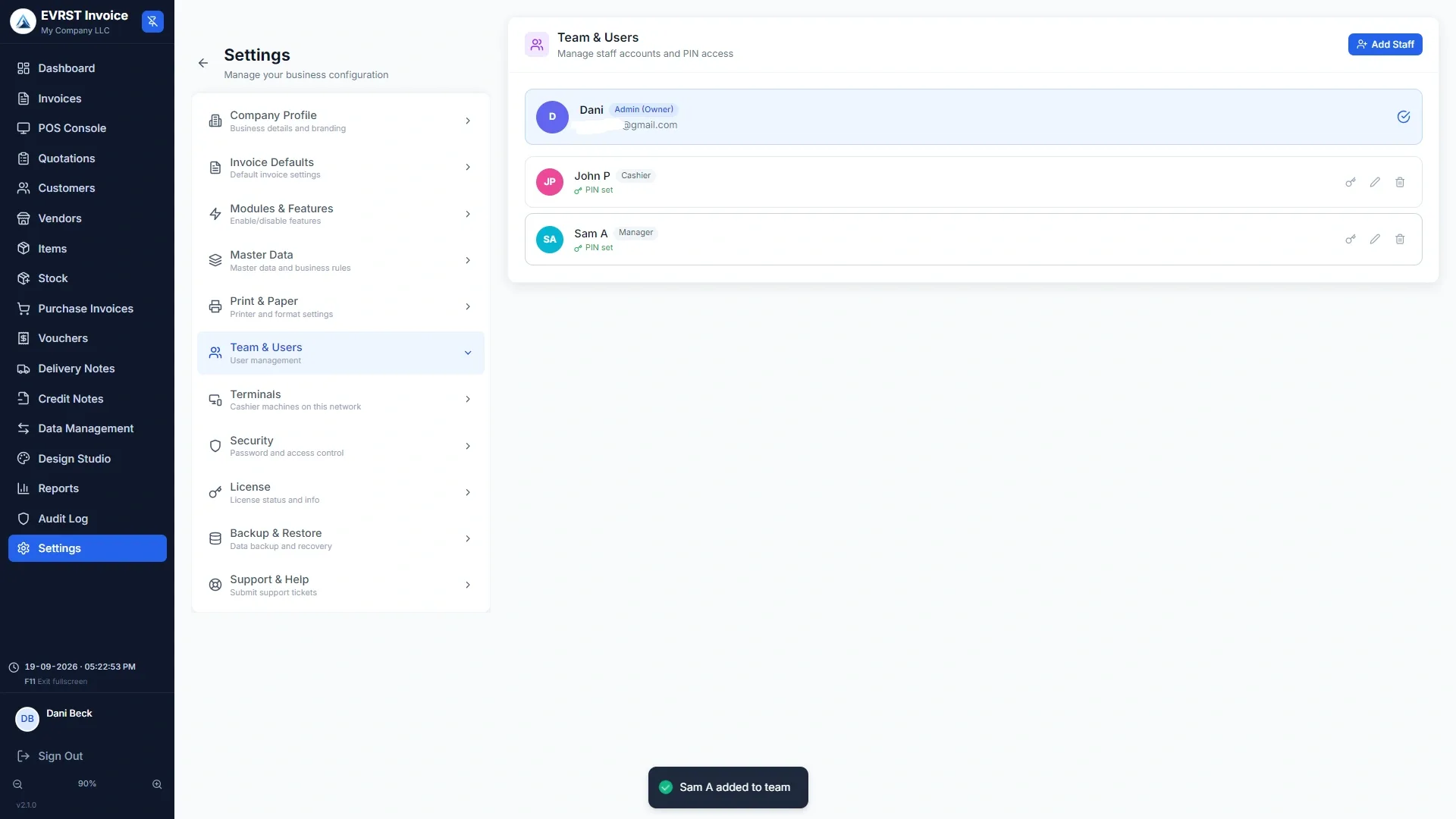The height and width of the screenshot is (819, 1456).
Task: Click Dani Beck user name
Action: click(69, 714)
